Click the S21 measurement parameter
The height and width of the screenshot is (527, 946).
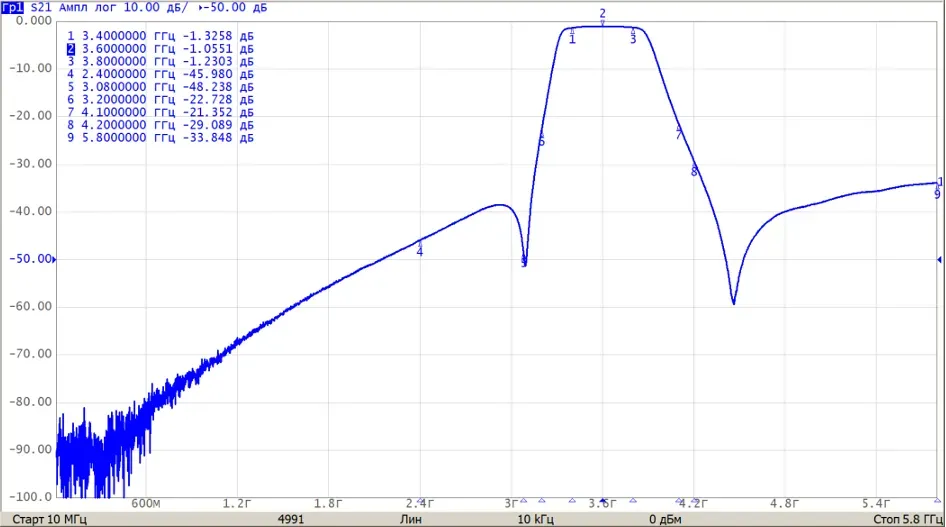click(41, 7)
